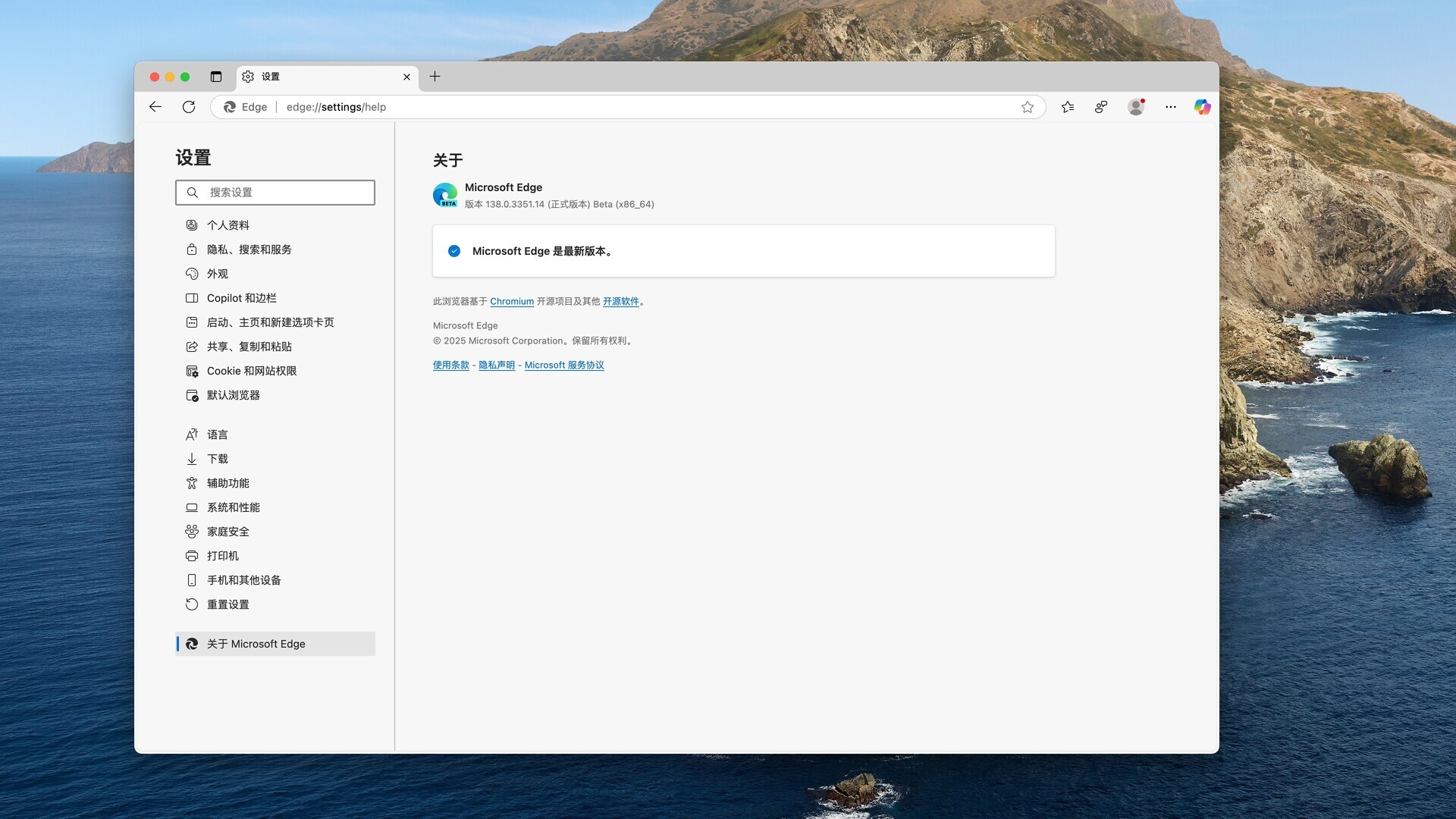Open Copilot 和边栏 settings
Image resolution: width=1456 pixels, height=819 pixels.
point(275,298)
